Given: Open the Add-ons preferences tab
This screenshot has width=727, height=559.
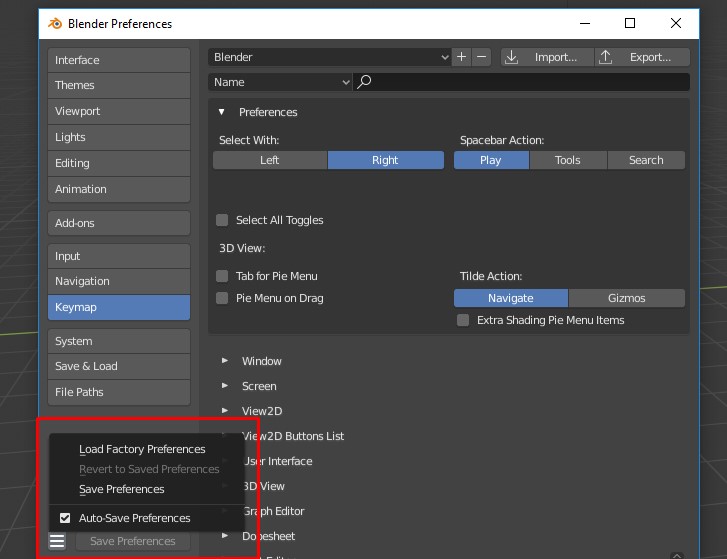Looking at the screenshot, I should (119, 223).
